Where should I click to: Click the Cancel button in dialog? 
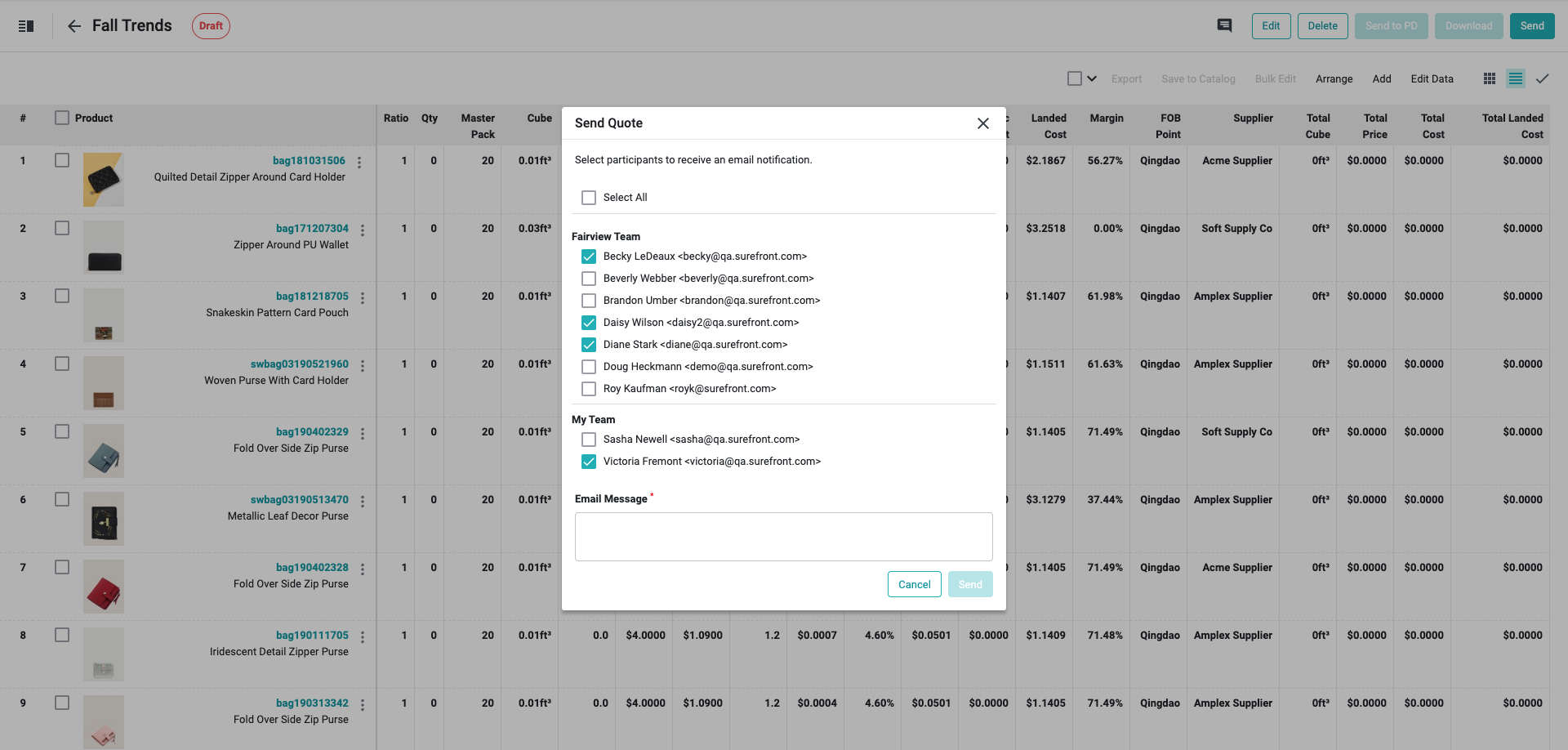(x=914, y=584)
